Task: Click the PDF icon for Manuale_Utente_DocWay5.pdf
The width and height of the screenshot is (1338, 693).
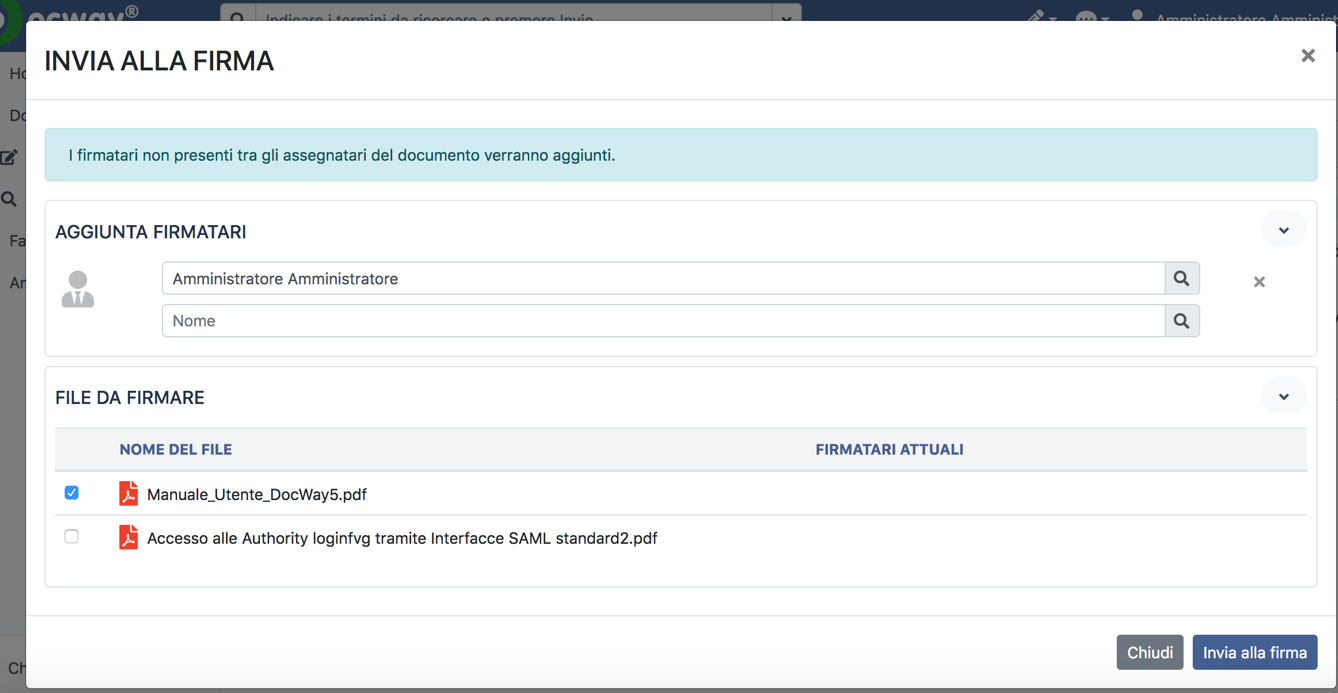Action: [x=128, y=494]
